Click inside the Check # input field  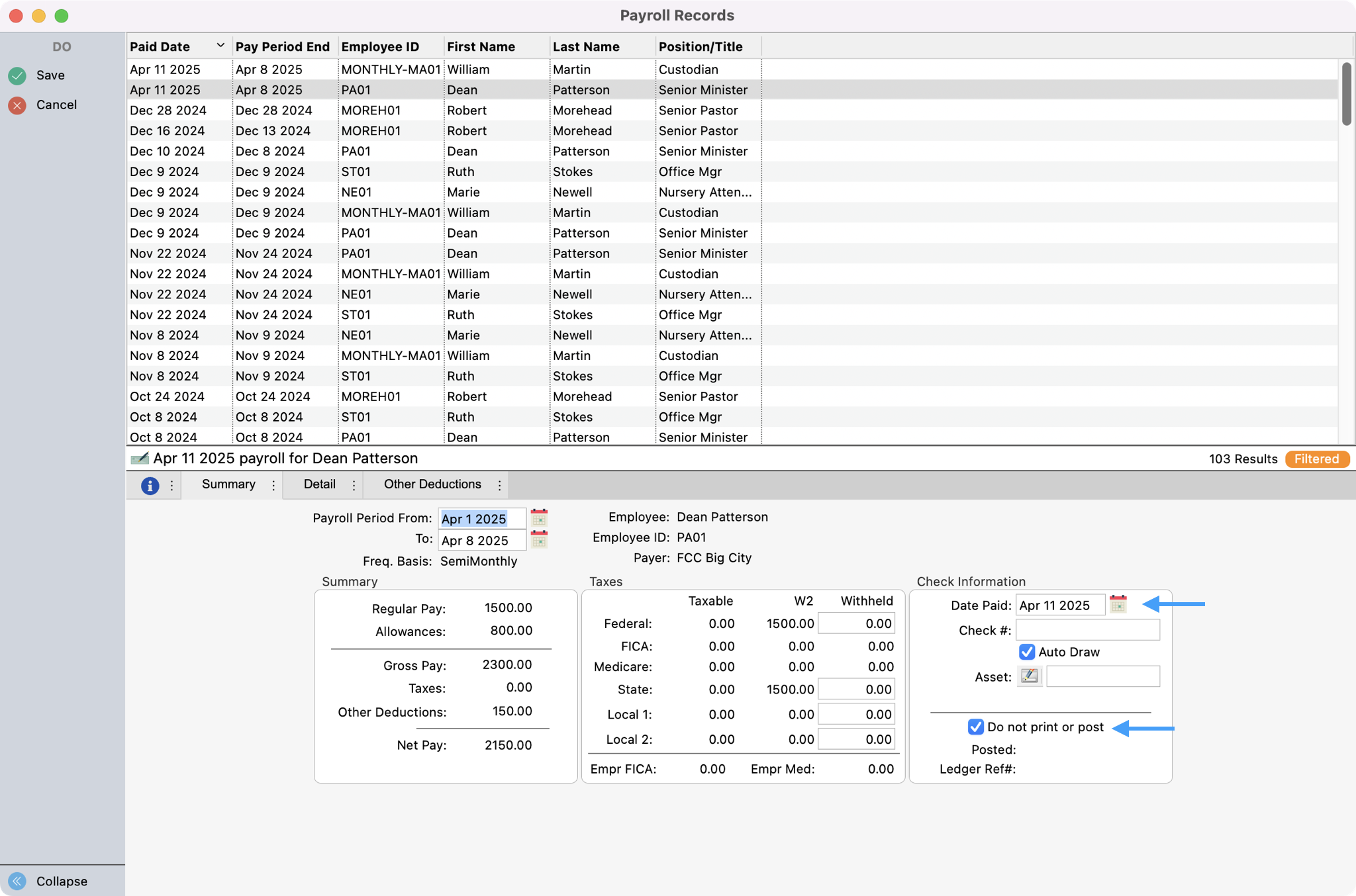click(x=1087, y=629)
